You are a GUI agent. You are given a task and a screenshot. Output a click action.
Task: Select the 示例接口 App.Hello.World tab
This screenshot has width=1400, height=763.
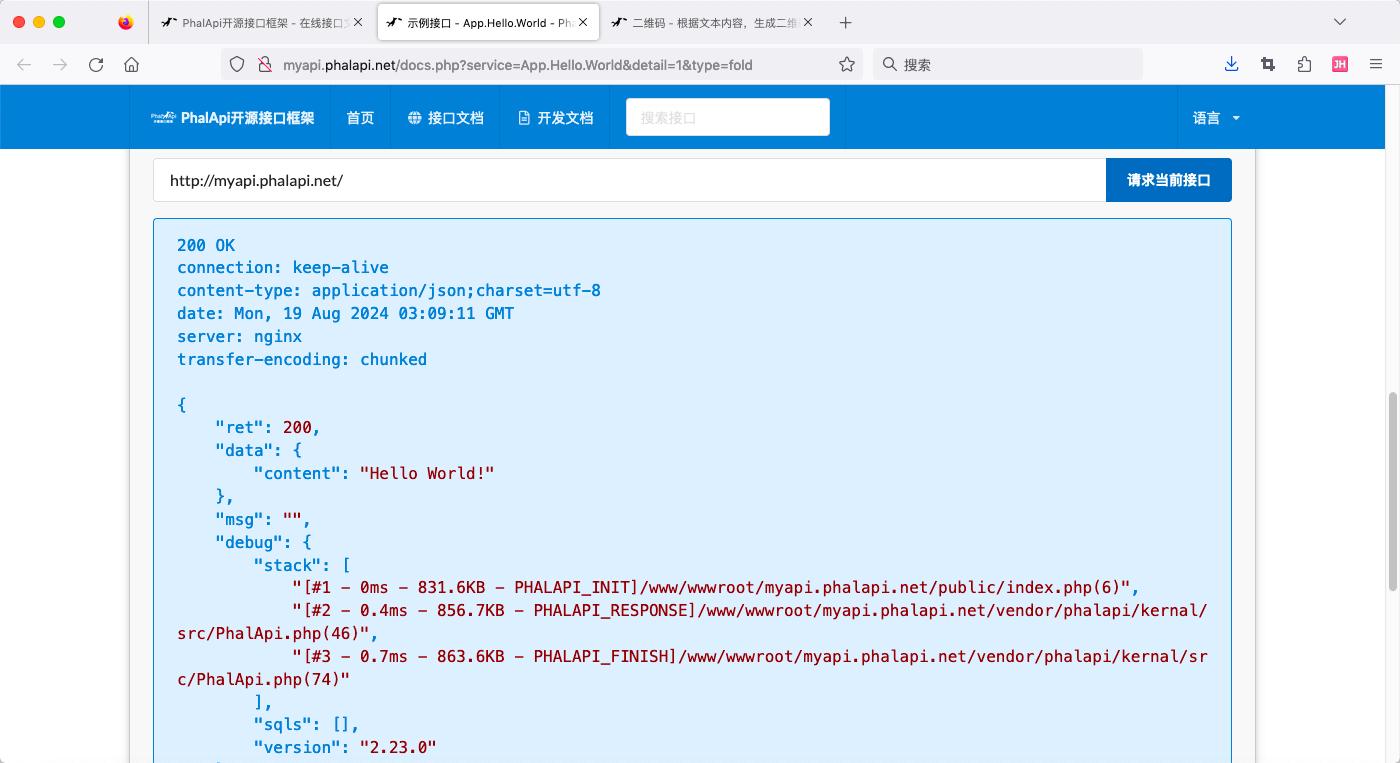pos(489,22)
